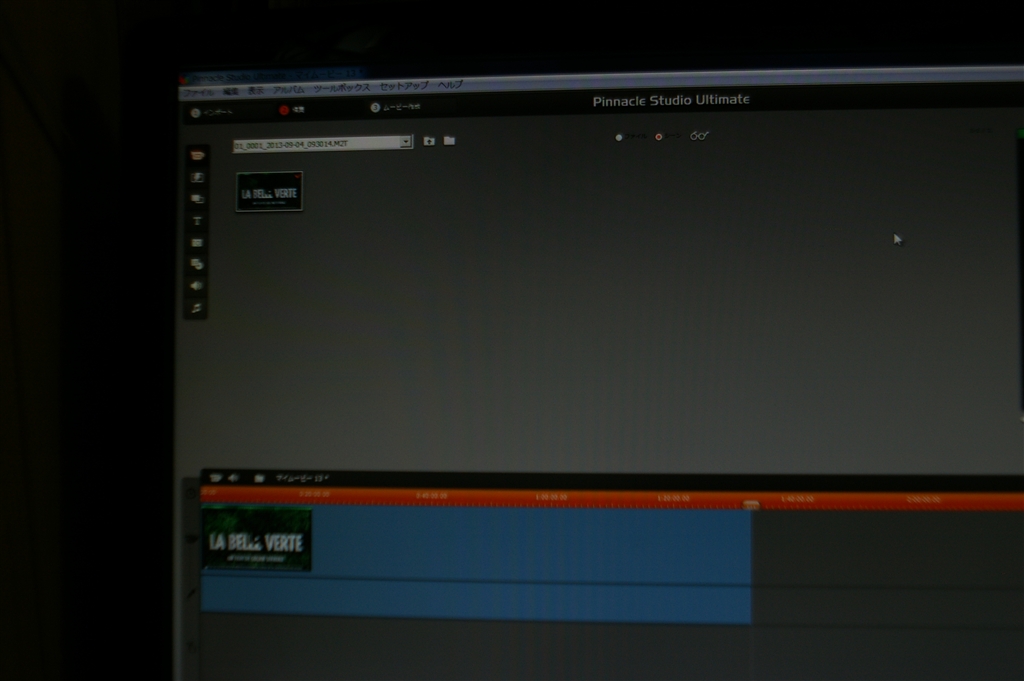This screenshot has height=681, width=1024.
Task: Select the ファイル view radio button
Action: click(618, 137)
